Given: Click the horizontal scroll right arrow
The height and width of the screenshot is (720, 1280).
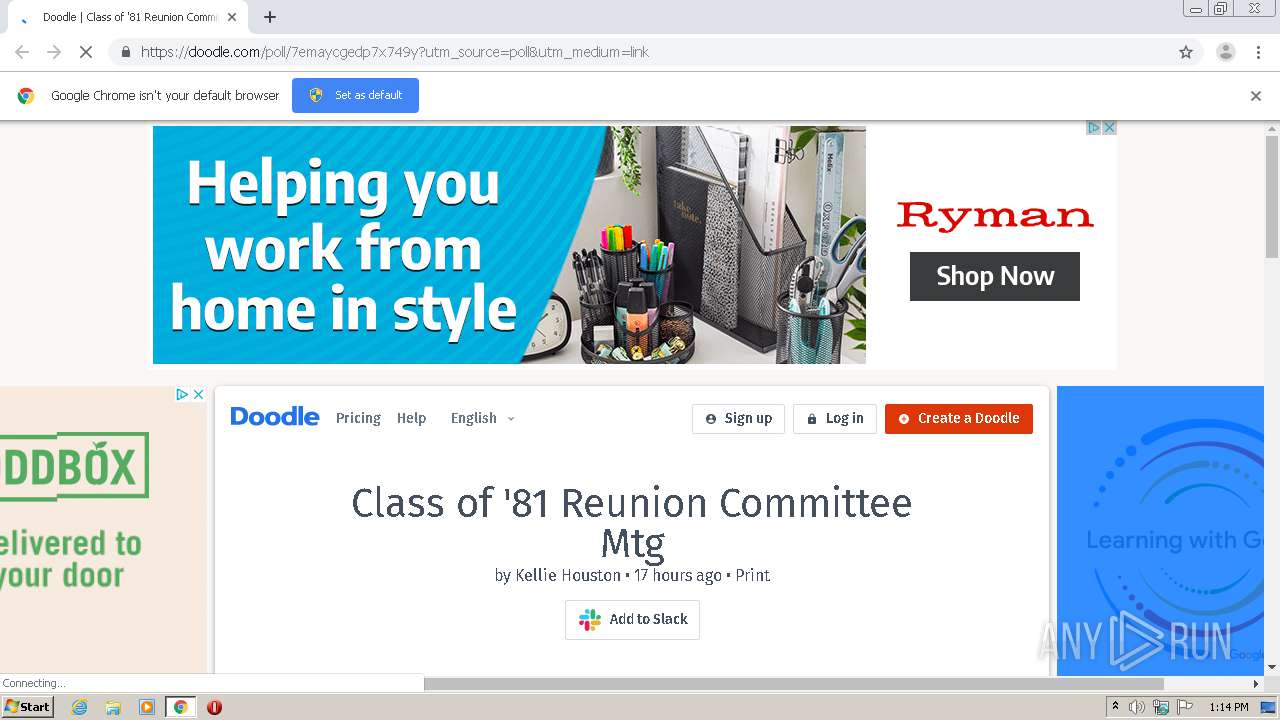Looking at the screenshot, I should pyautogui.click(x=1256, y=684).
